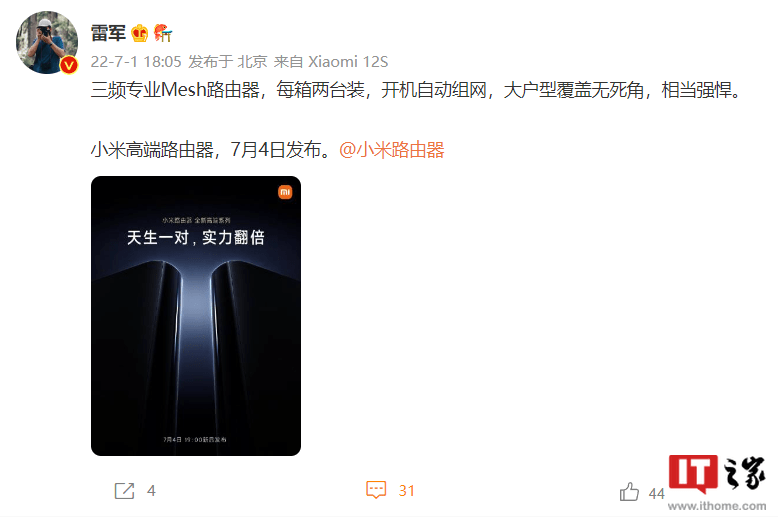Click the like count 44

point(656,493)
